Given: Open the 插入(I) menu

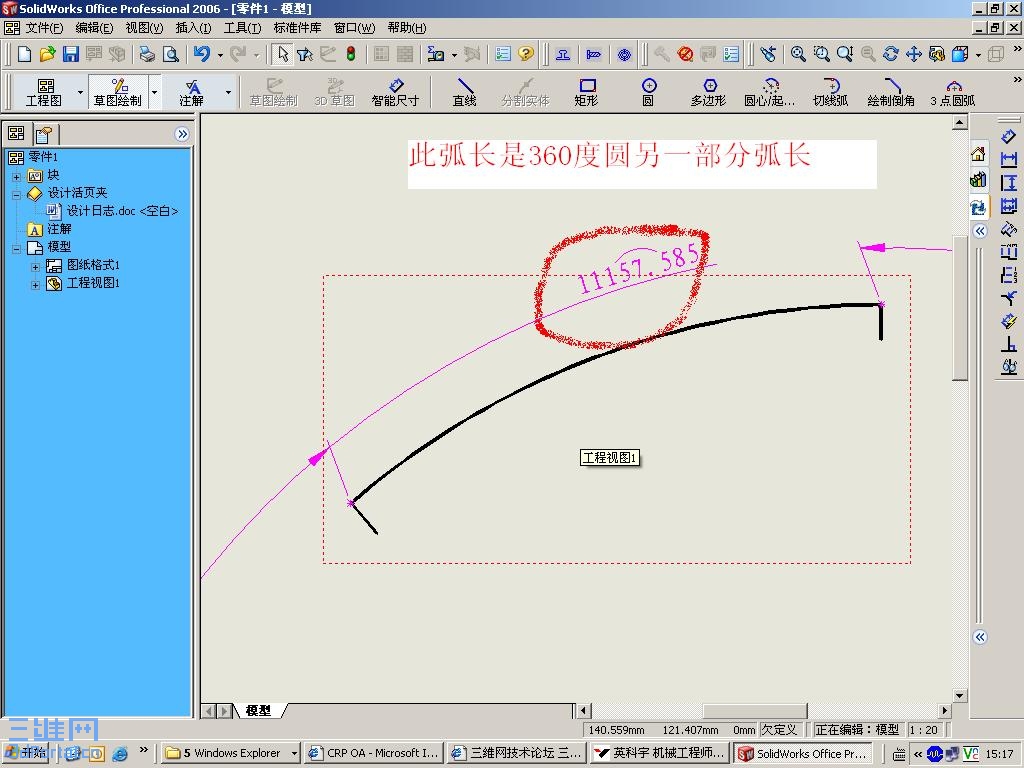Looking at the screenshot, I should point(193,28).
